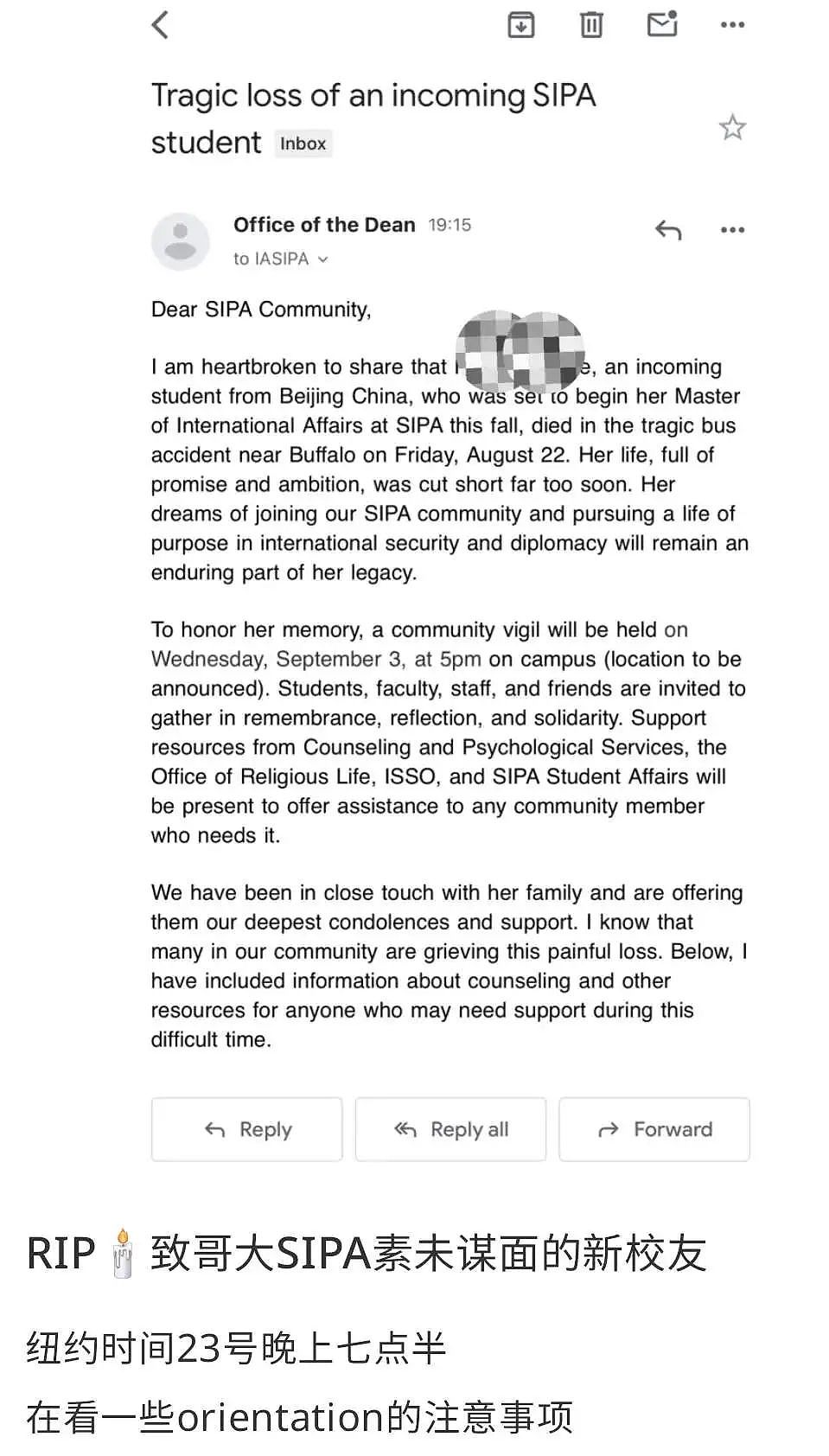829x1456 pixels.
Task: Select the Inbox label tag
Action: [x=303, y=144]
